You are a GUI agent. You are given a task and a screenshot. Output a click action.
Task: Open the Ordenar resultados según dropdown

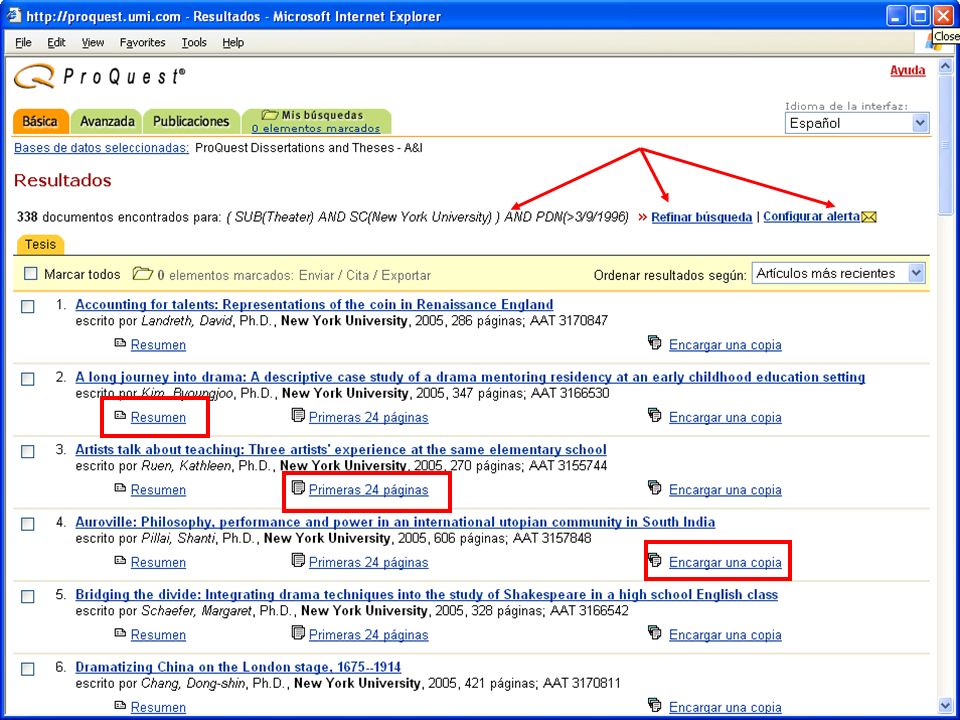point(838,273)
